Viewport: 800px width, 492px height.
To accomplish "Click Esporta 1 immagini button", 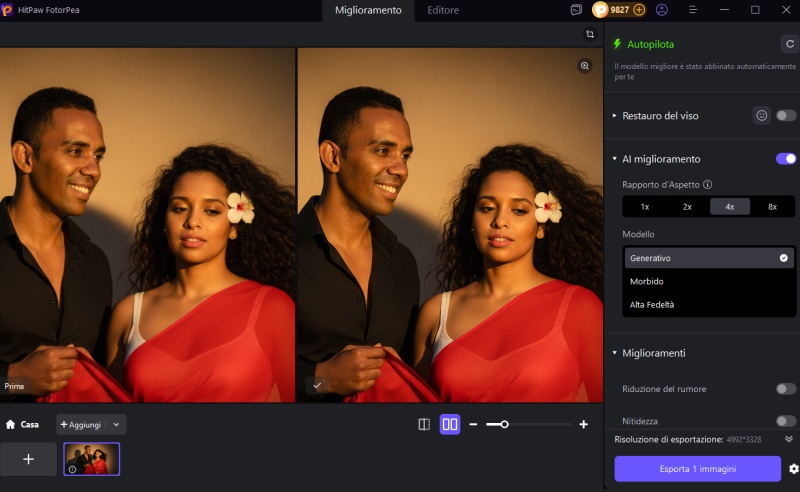I will [697, 469].
